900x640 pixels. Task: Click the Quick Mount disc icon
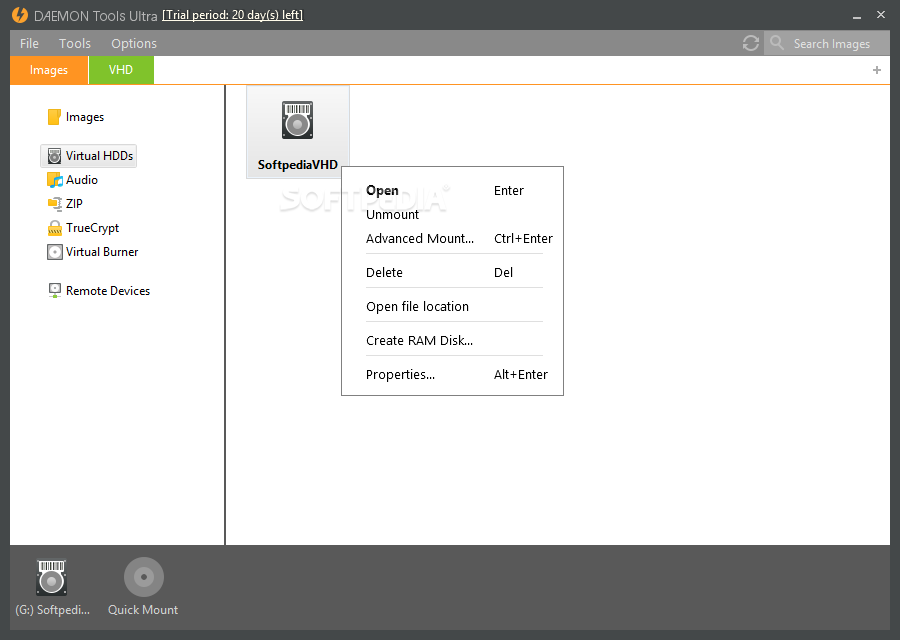pyautogui.click(x=144, y=577)
